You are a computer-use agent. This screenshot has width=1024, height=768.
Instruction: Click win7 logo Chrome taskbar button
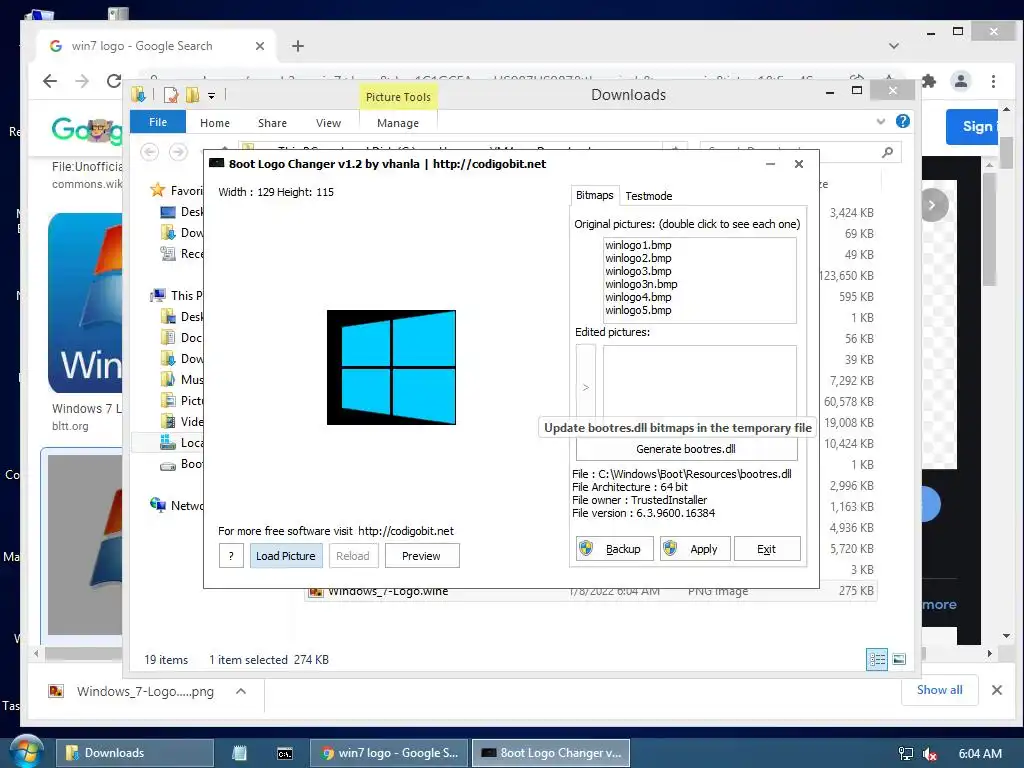[389, 753]
